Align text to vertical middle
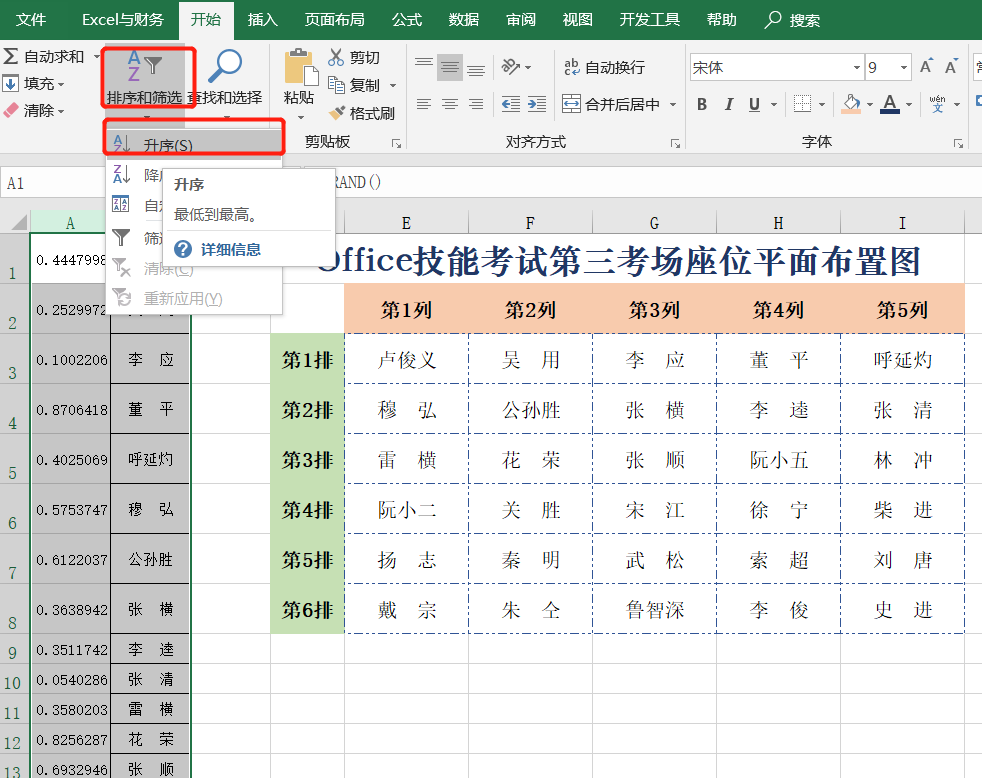 click(x=450, y=67)
